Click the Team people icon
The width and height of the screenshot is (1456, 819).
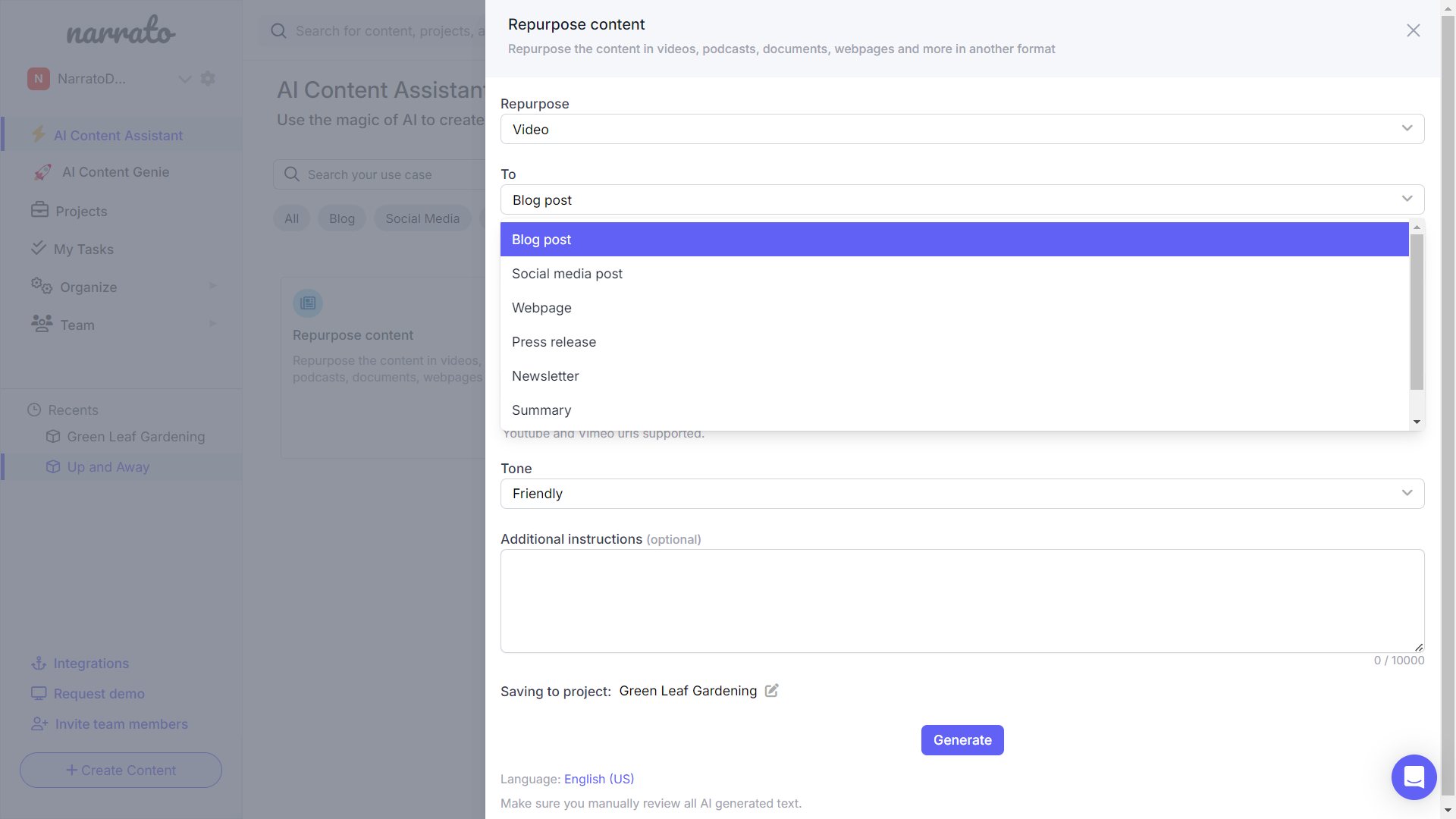42,325
